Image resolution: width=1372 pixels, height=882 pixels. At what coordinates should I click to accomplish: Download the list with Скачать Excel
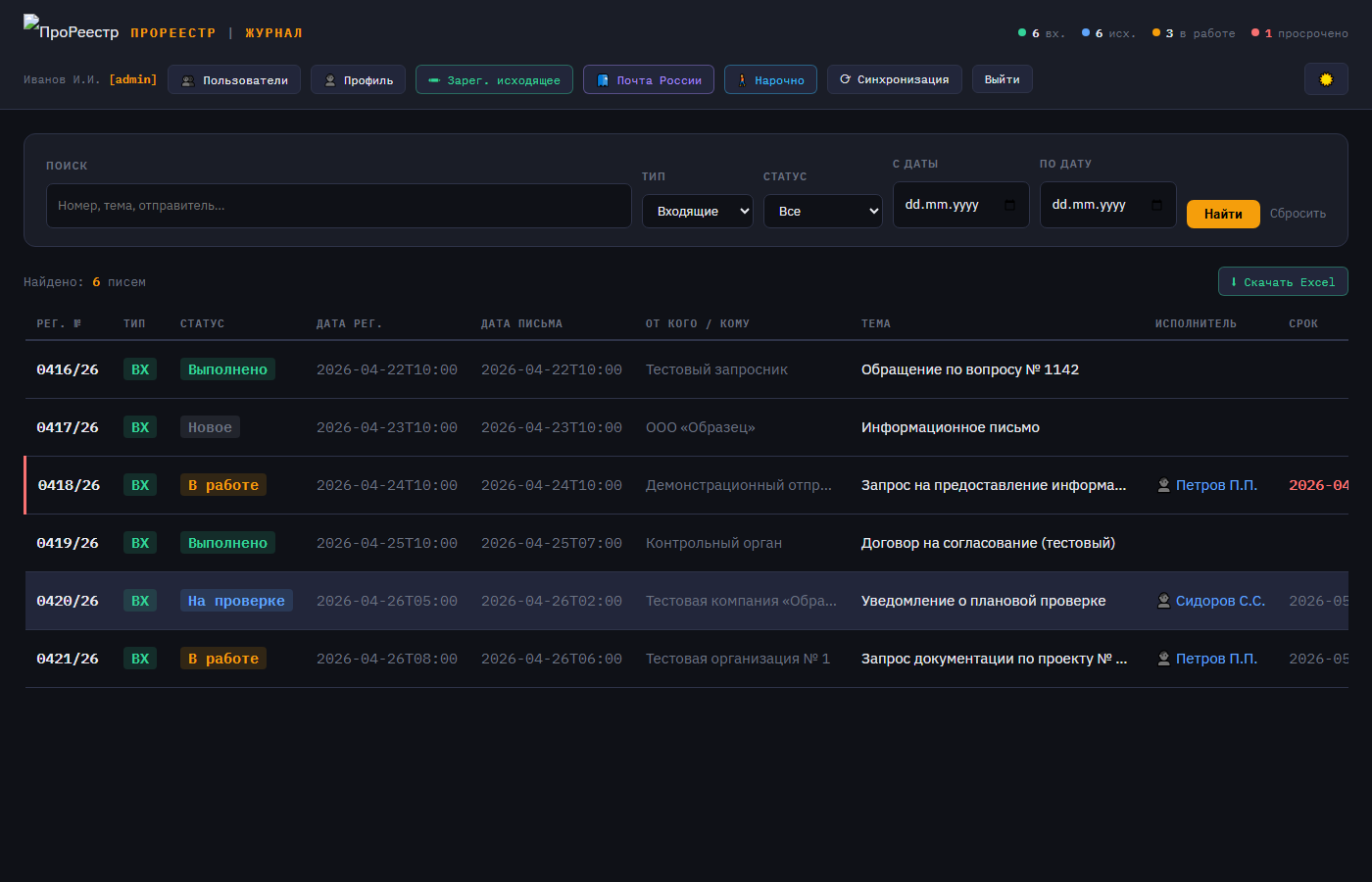[x=1283, y=281]
